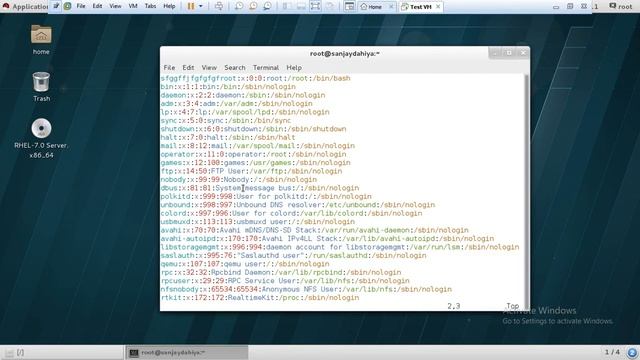Click the adm:x:3:4 line
640x360 pixels.
point(237,104)
